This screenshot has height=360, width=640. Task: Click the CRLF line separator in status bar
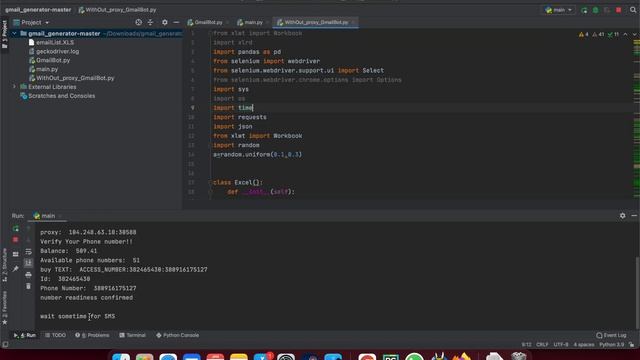(x=542, y=344)
